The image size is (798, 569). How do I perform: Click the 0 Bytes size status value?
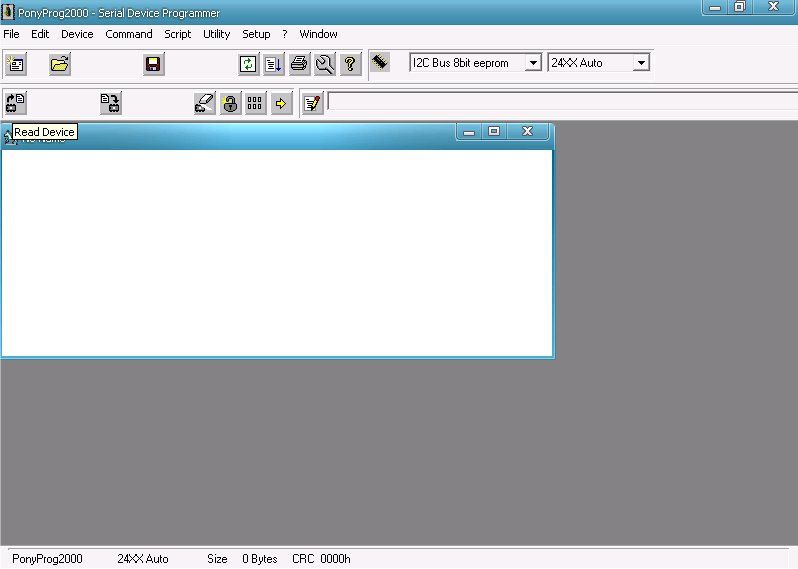click(260, 559)
